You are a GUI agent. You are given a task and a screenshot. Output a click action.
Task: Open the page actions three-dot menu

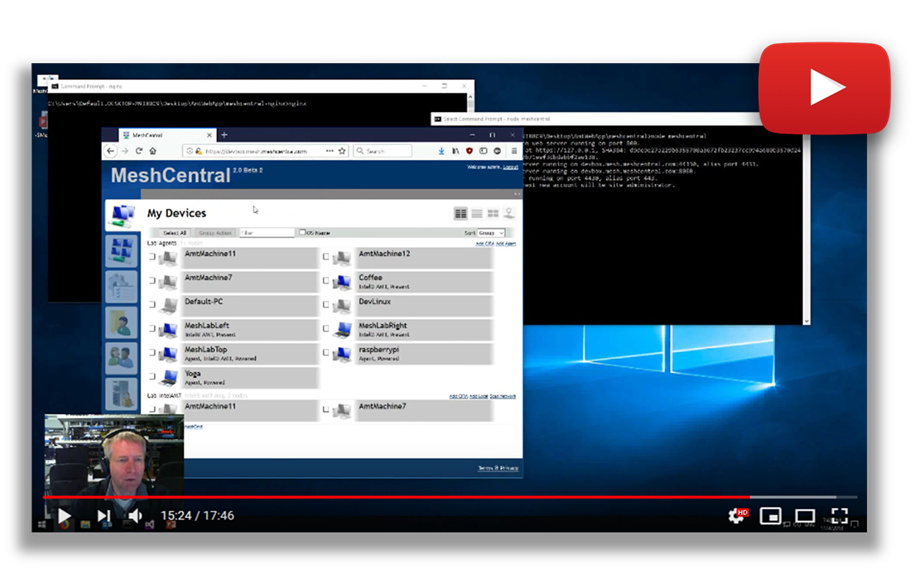[x=330, y=151]
